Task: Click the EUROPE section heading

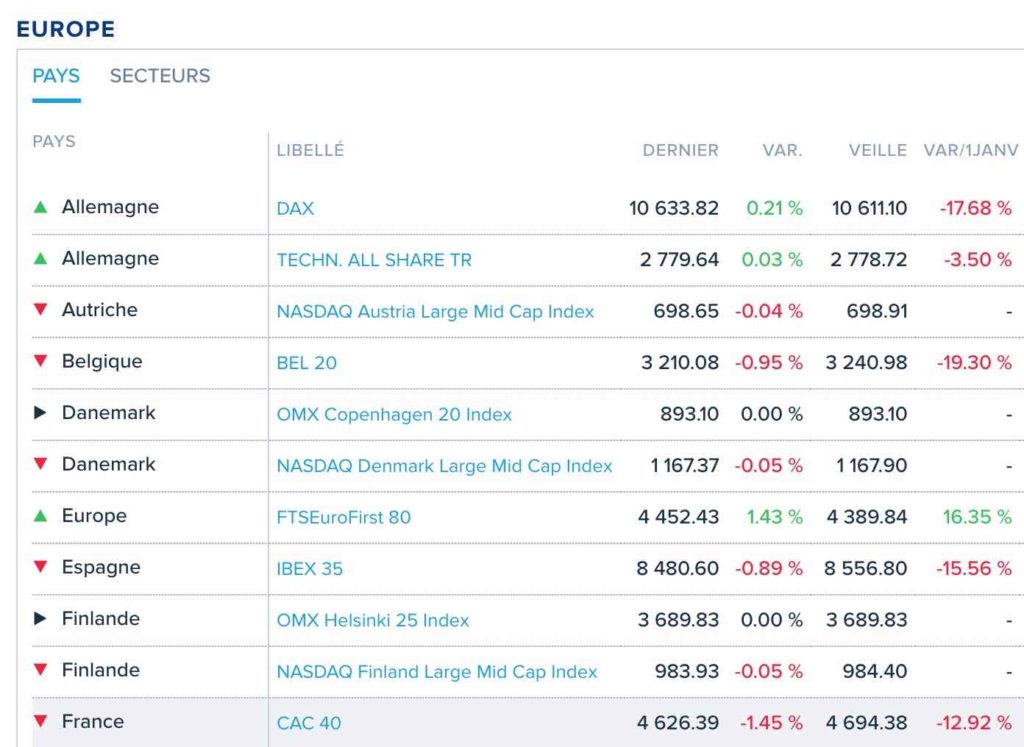Action: click(65, 29)
